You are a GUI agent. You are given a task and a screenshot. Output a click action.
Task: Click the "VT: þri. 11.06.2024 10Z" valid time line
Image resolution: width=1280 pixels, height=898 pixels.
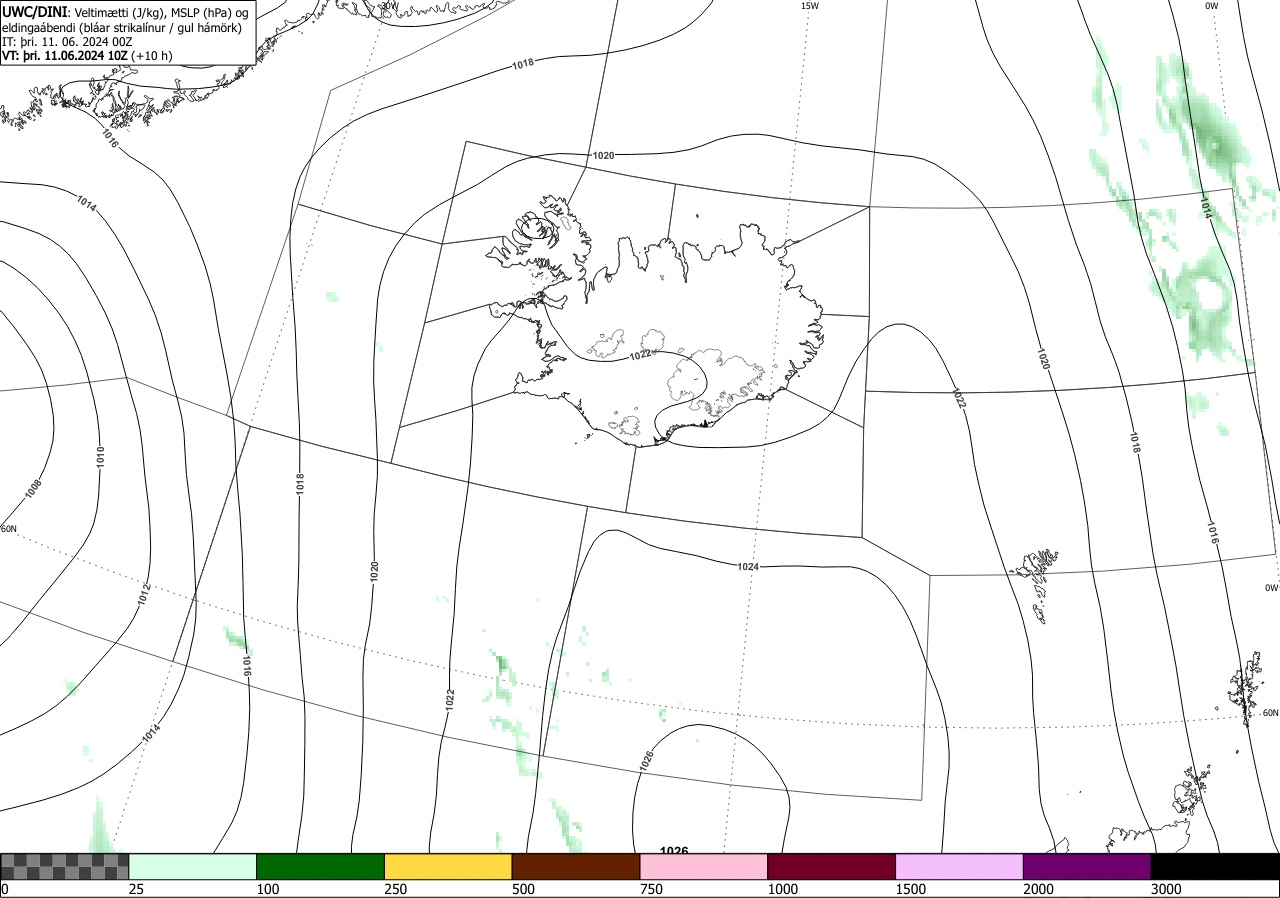click(x=65, y=56)
